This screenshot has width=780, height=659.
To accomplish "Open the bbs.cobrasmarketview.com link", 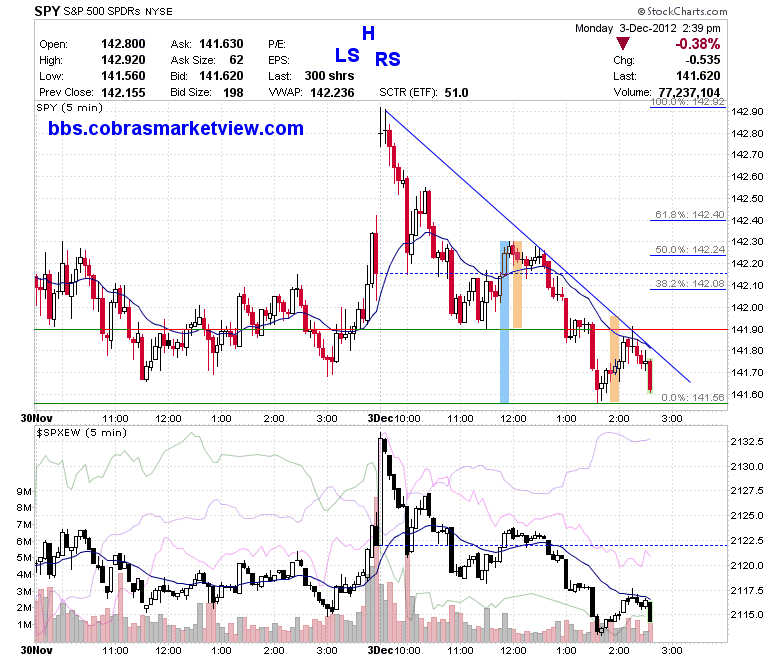I will pos(176,128).
